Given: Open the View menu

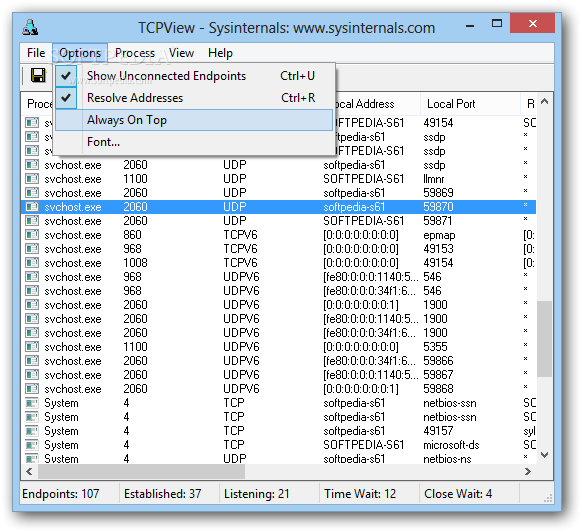Looking at the screenshot, I should pyautogui.click(x=181, y=53).
